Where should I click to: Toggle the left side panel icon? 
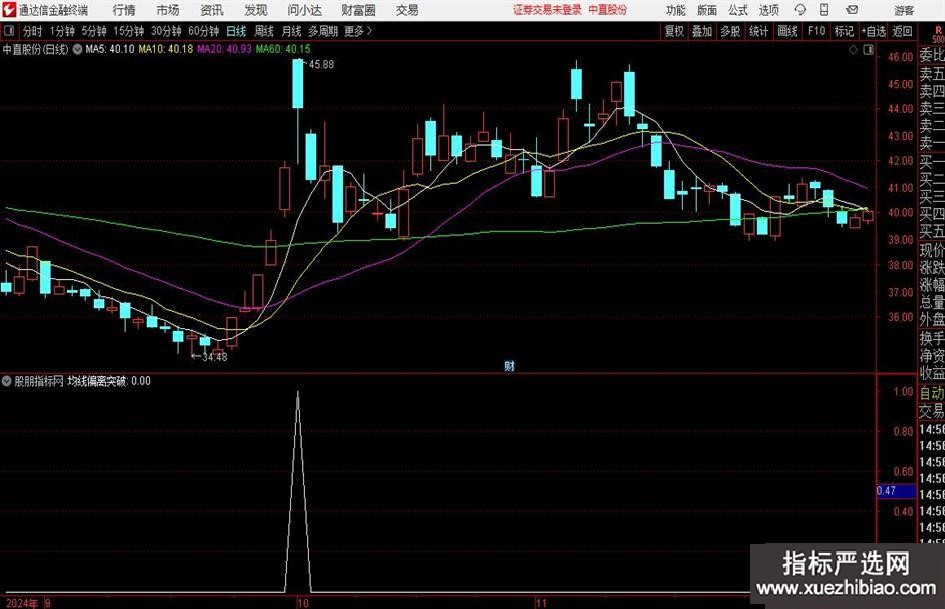pyautogui.click(x=8, y=31)
